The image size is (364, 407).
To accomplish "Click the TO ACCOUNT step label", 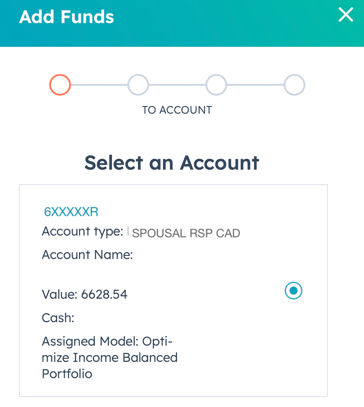I will click(177, 110).
